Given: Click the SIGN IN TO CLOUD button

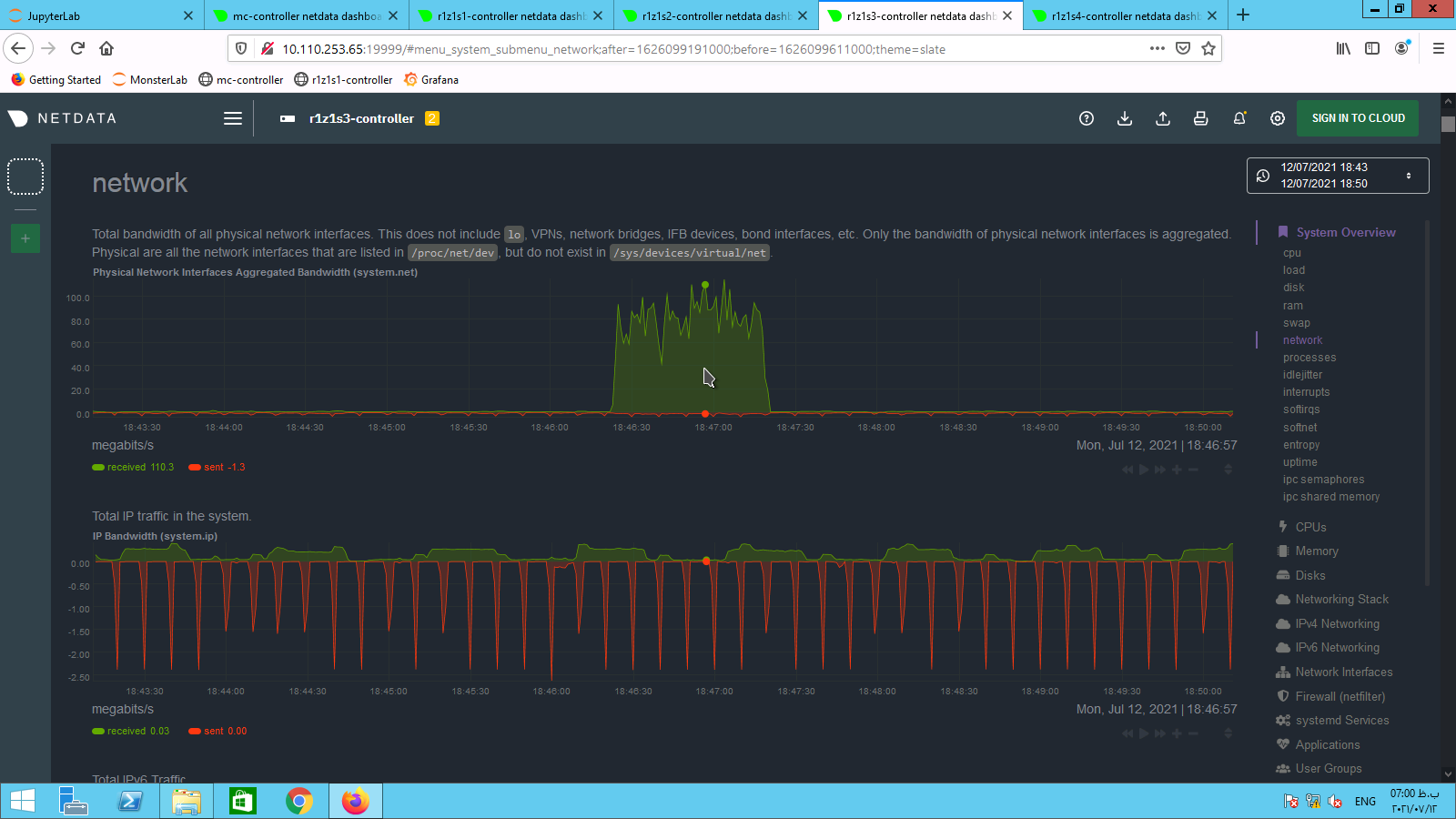Looking at the screenshot, I should [1358, 118].
